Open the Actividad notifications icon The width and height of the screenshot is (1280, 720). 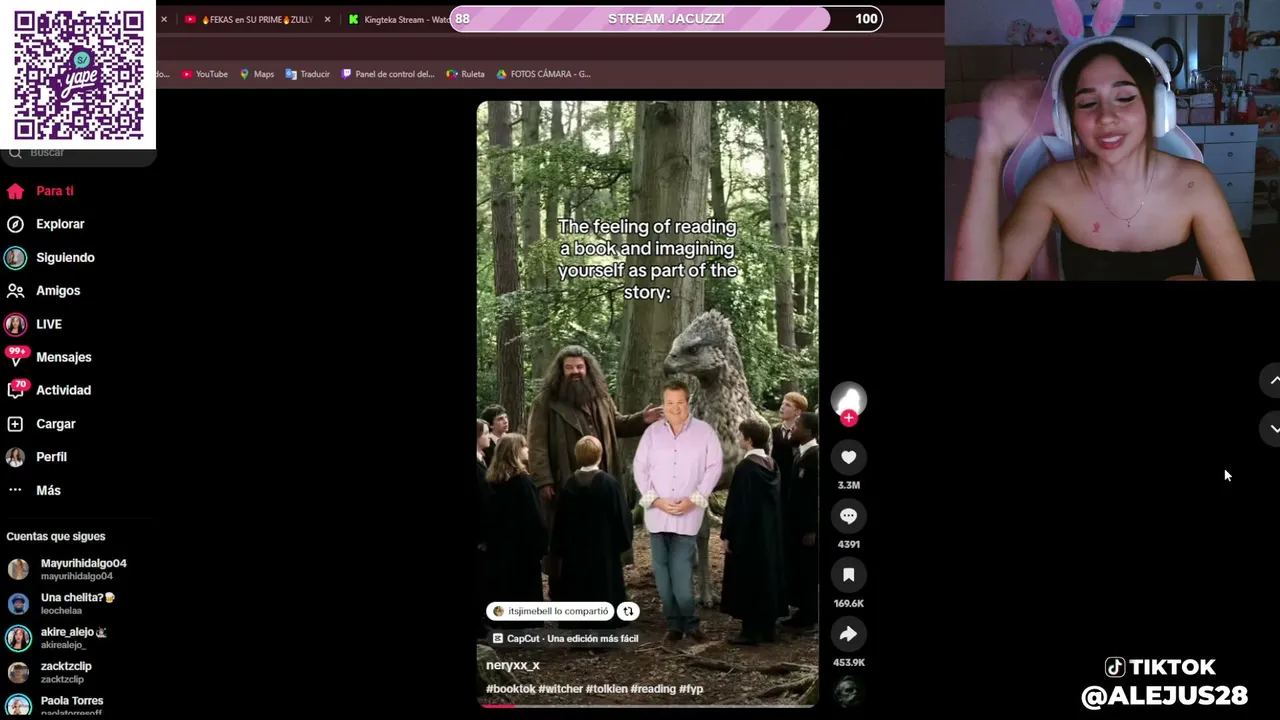[15, 390]
